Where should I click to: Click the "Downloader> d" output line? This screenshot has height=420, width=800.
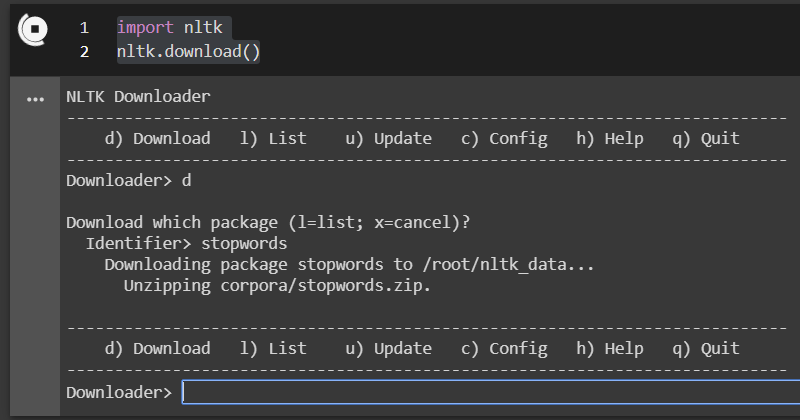pyautogui.click(x=128, y=181)
